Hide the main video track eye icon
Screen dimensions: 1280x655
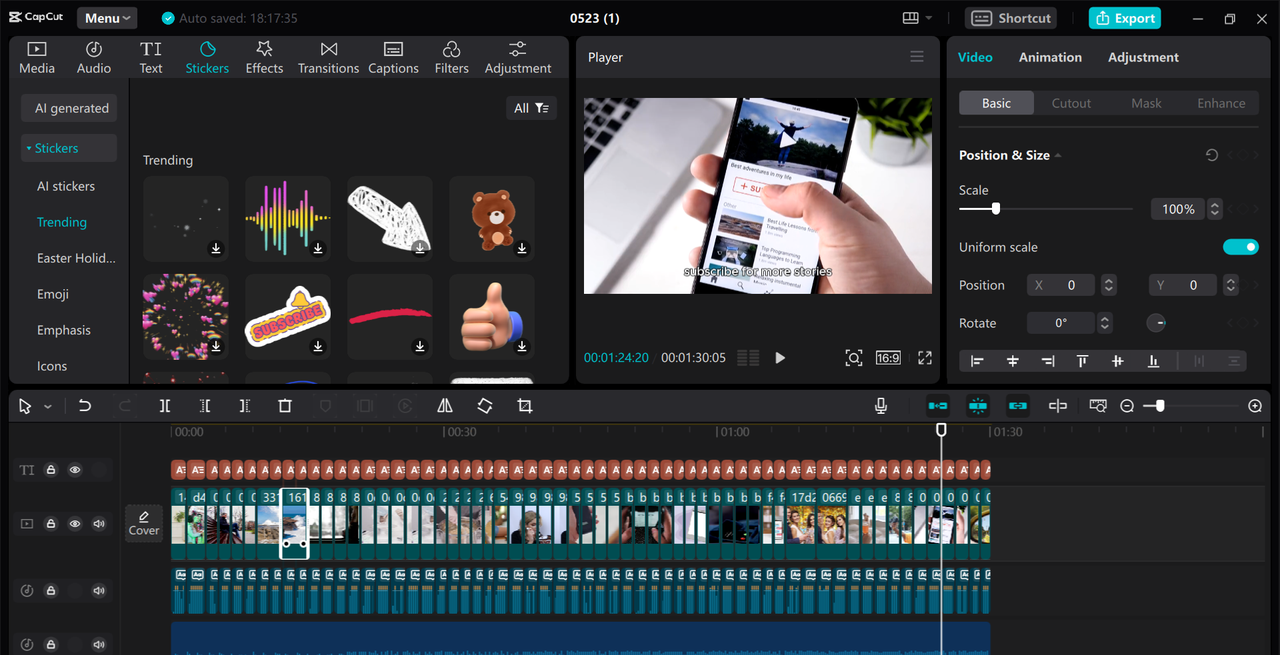pos(75,523)
